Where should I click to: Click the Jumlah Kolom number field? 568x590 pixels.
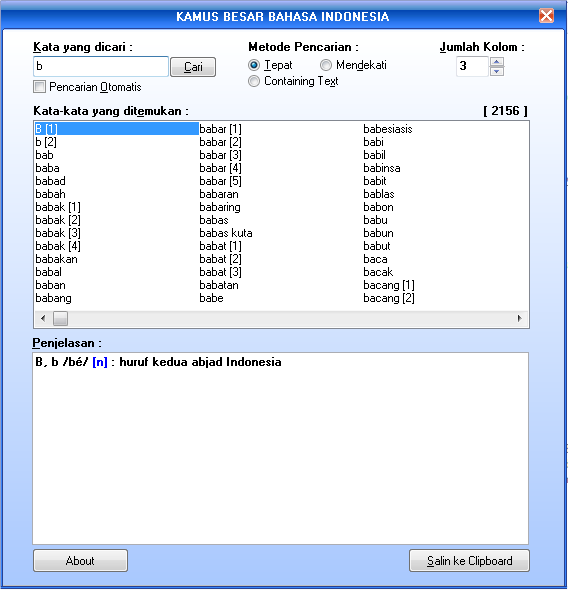[472, 67]
